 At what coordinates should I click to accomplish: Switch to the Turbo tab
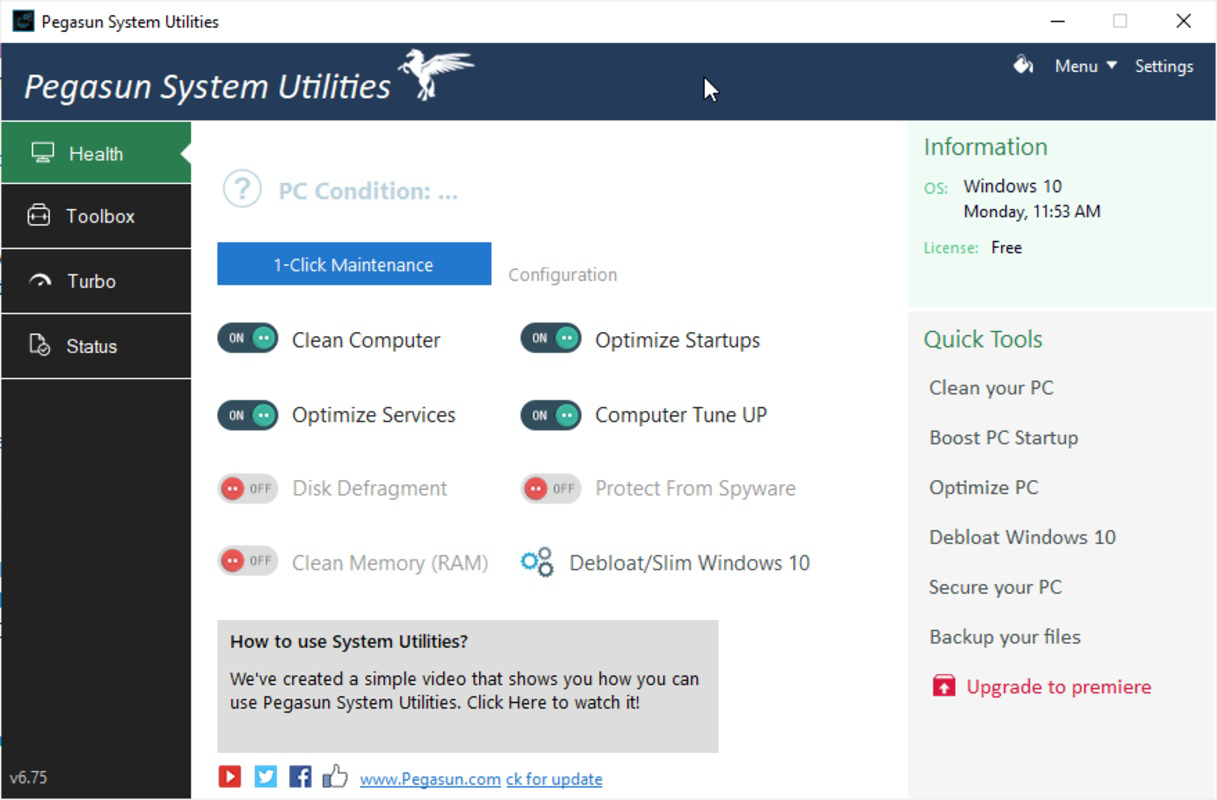(x=96, y=281)
